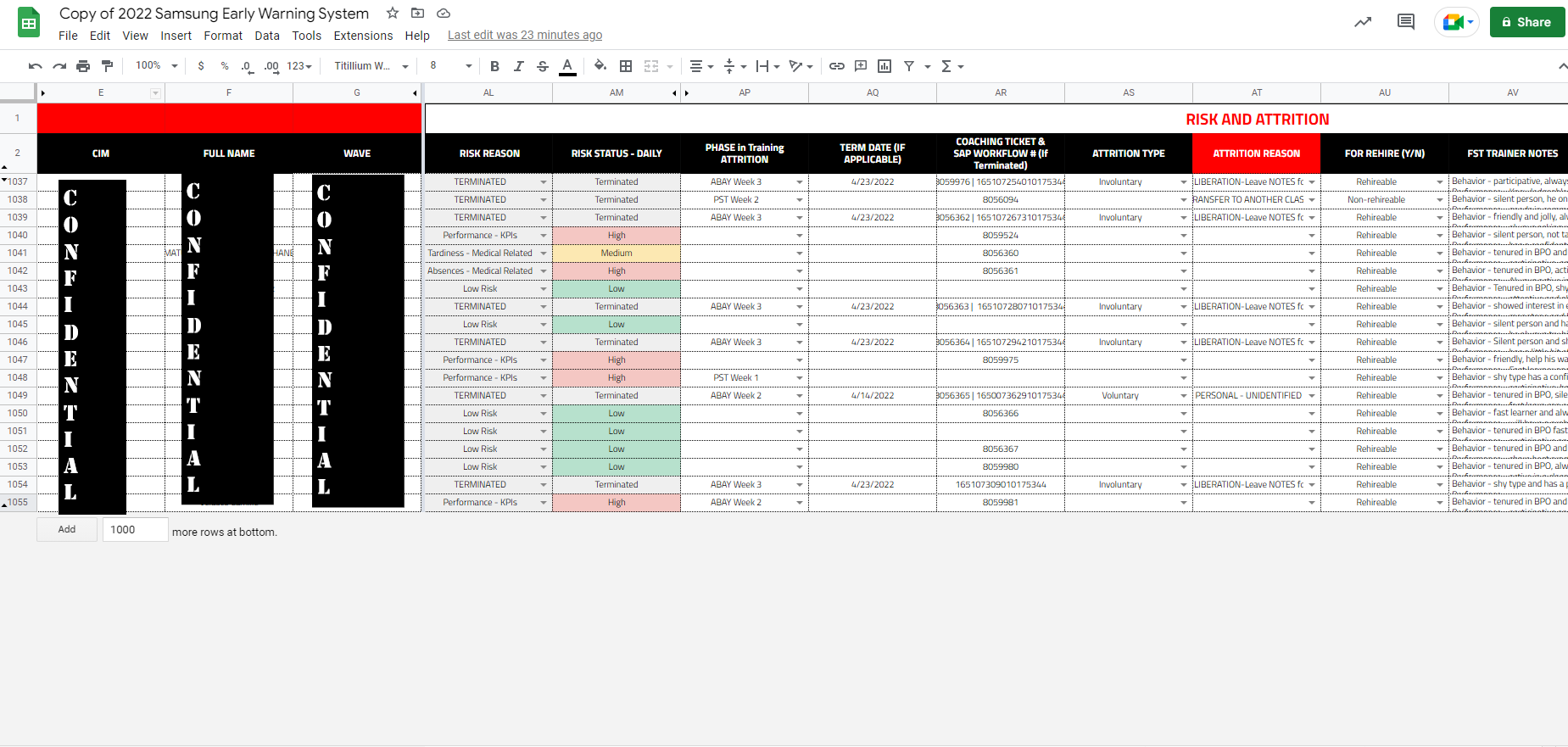This screenshot has width=1568, height=747.
Task: Open the Data menu
Action: point(267,36)
